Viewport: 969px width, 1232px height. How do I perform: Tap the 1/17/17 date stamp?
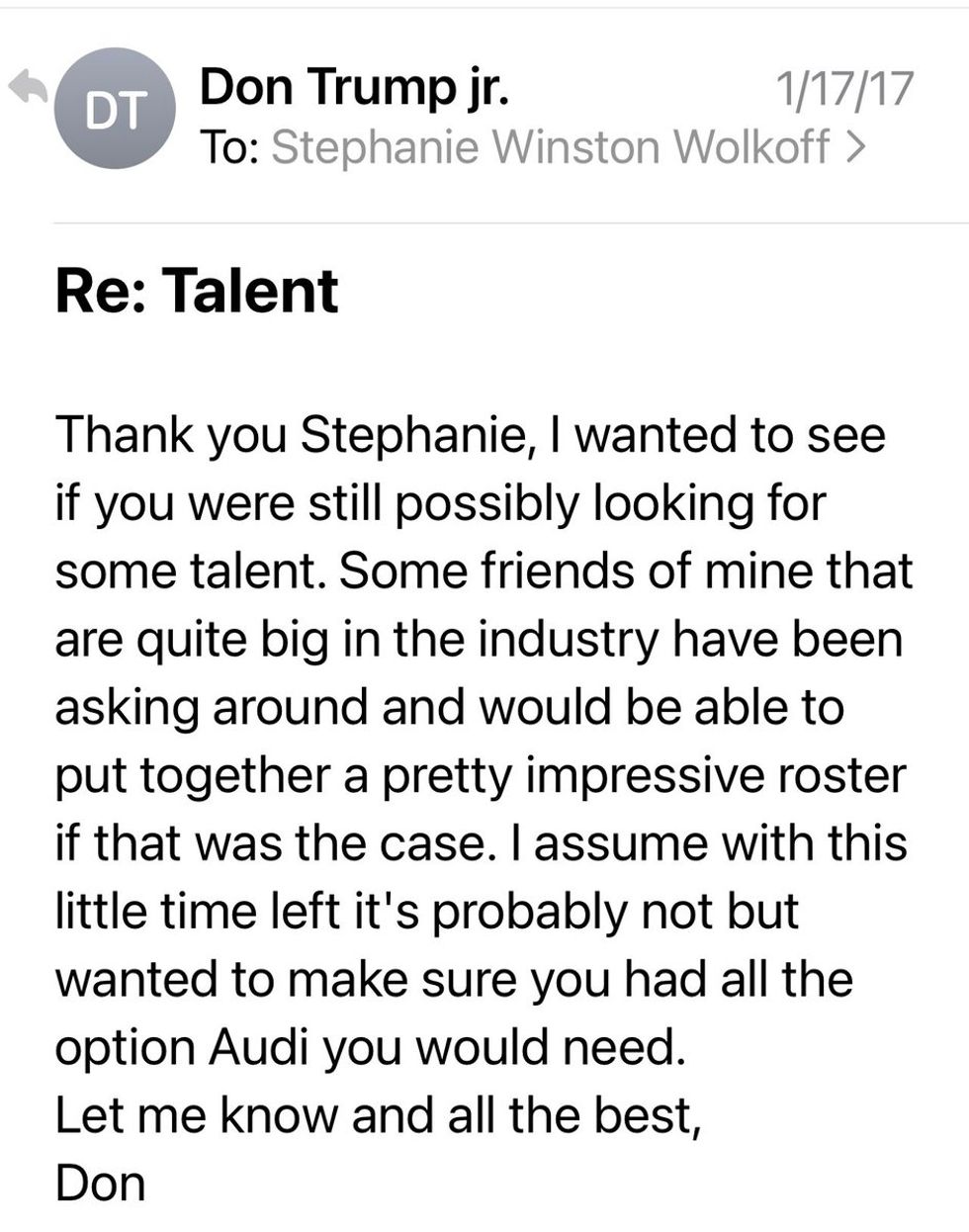(x=843, y=88)
